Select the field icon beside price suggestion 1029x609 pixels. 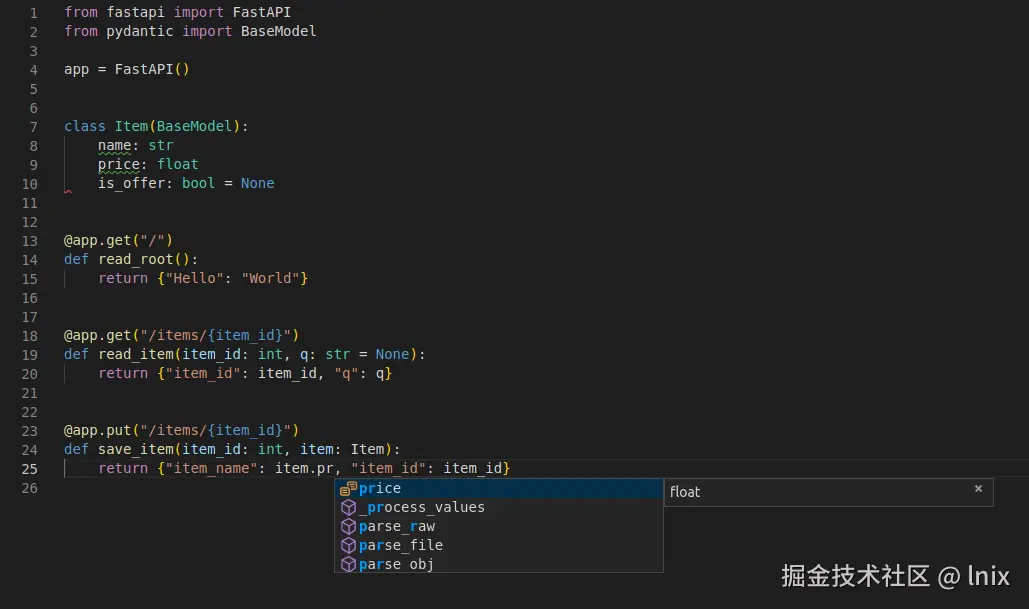click(348, 488)
